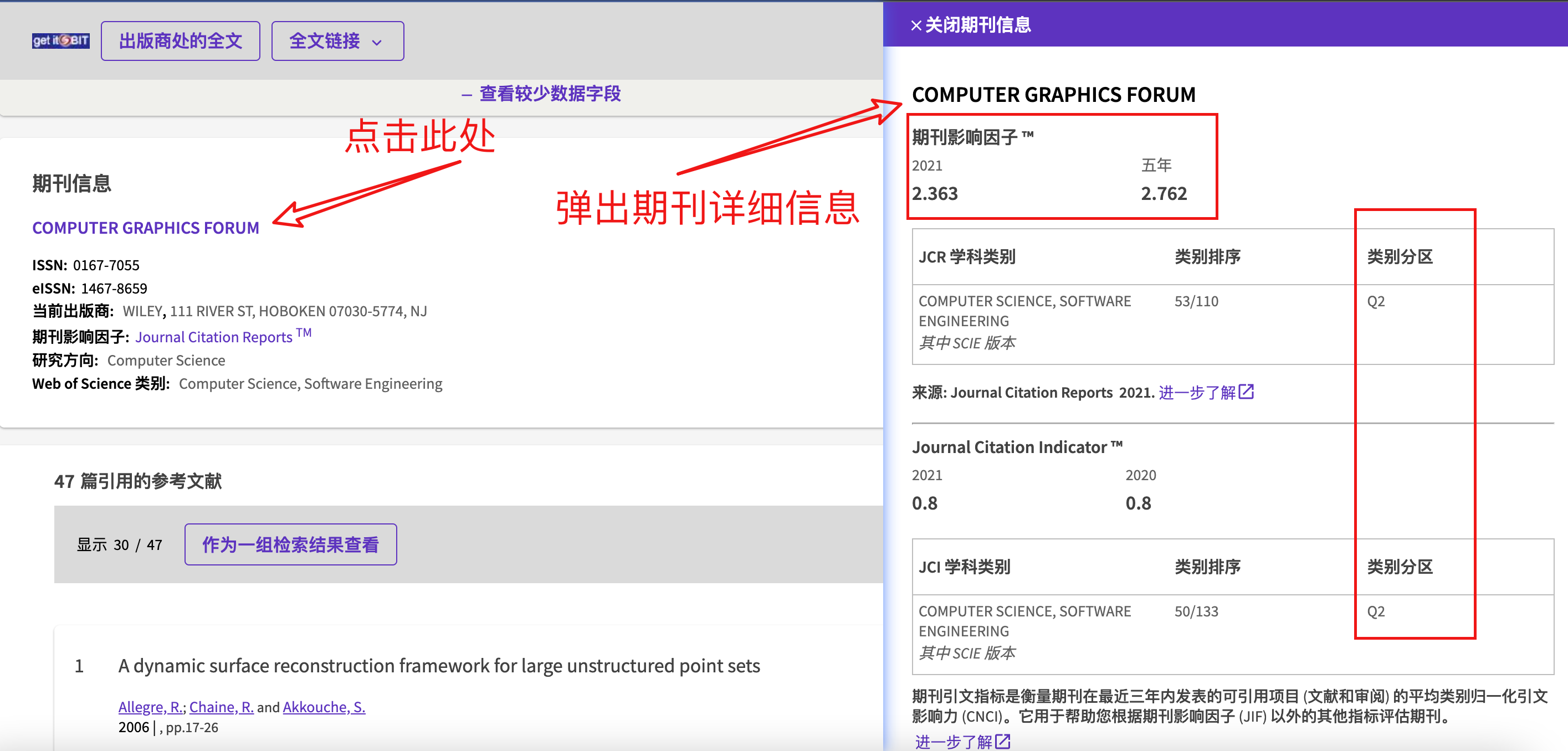Click the JCR 学科类别 column header
The image size is (1568, 751).
(x=967, y=257)
